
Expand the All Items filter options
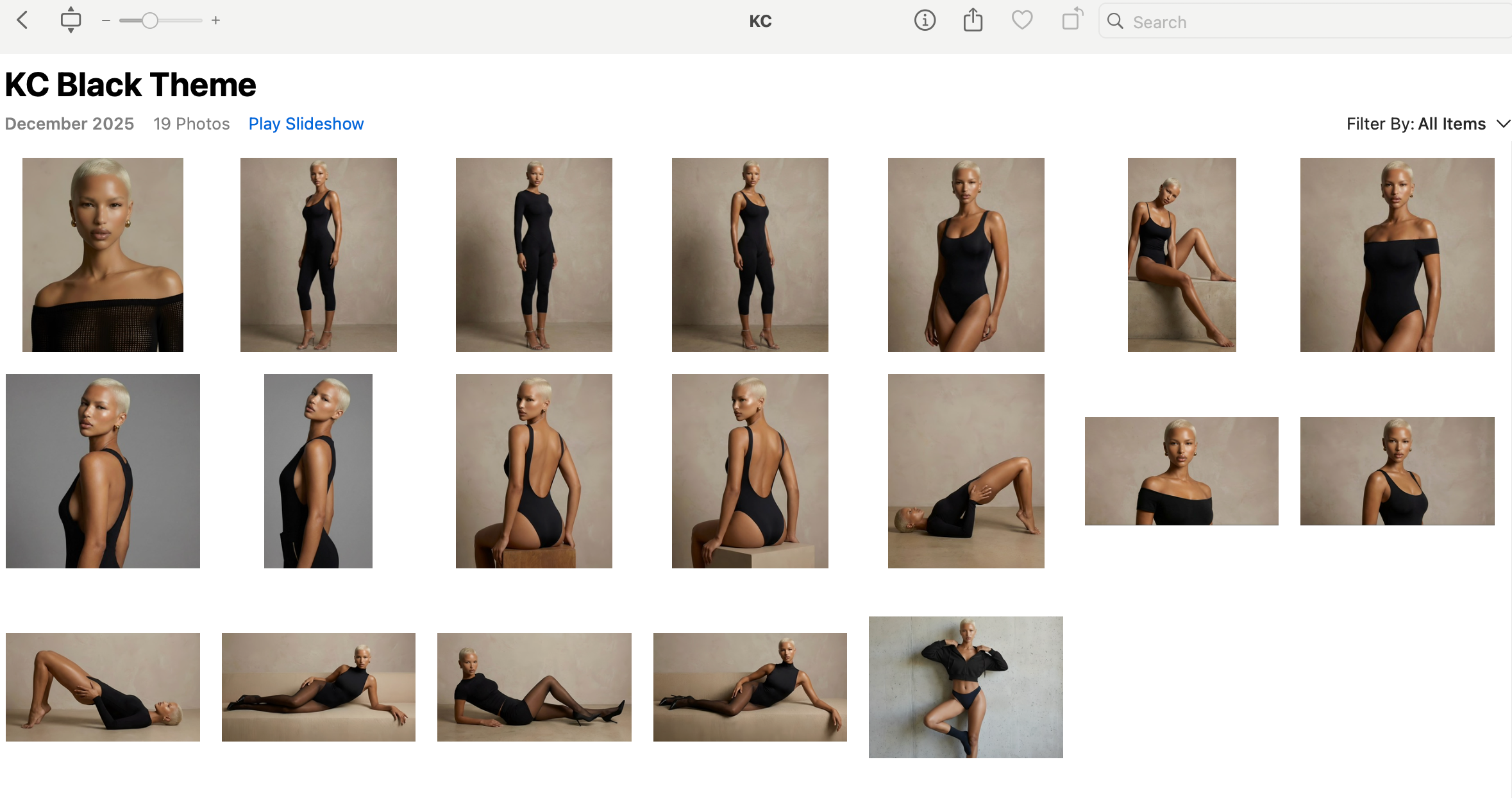click(x=1452, y=123)
